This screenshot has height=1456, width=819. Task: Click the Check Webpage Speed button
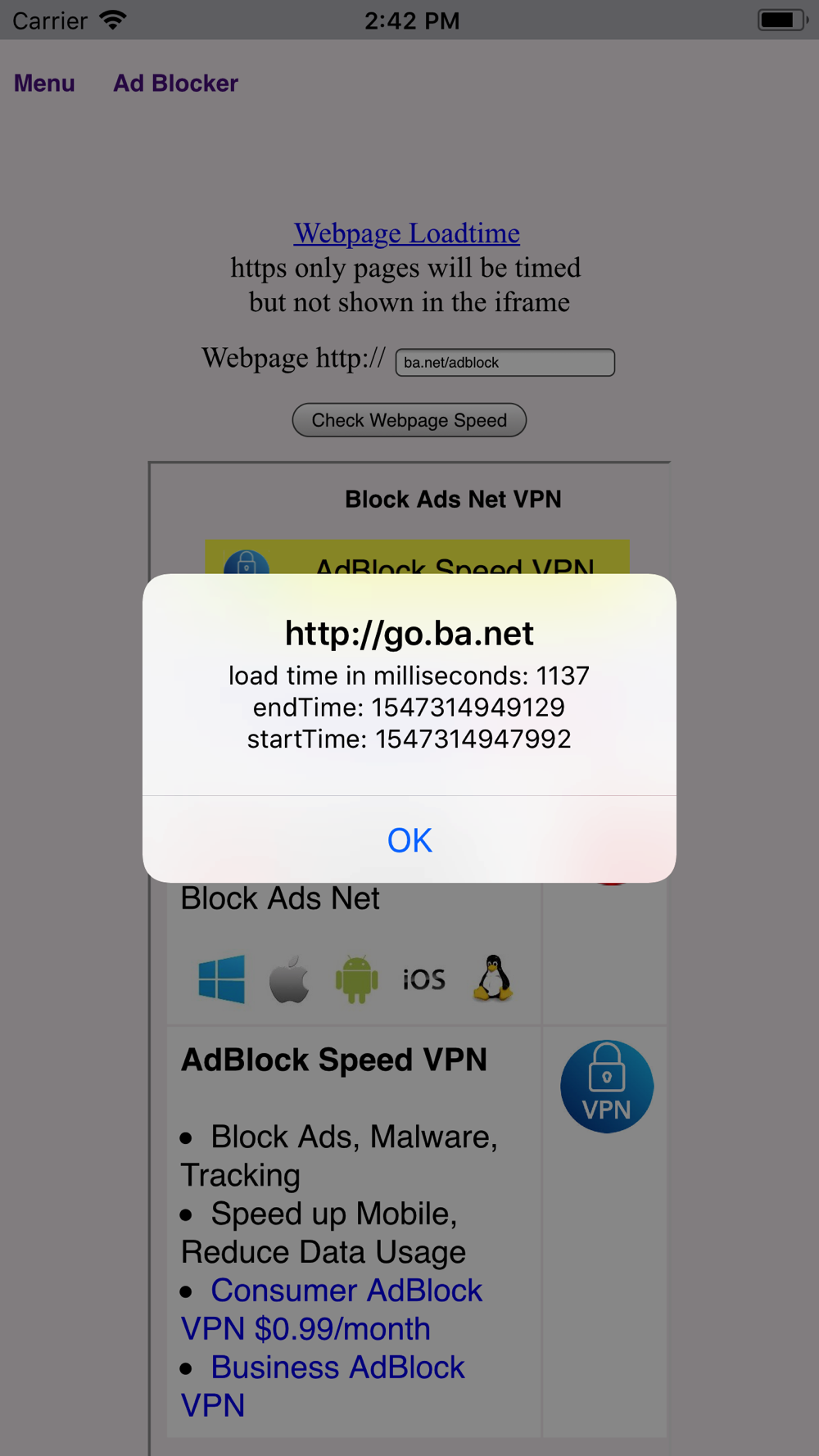[x=409, y=420]
